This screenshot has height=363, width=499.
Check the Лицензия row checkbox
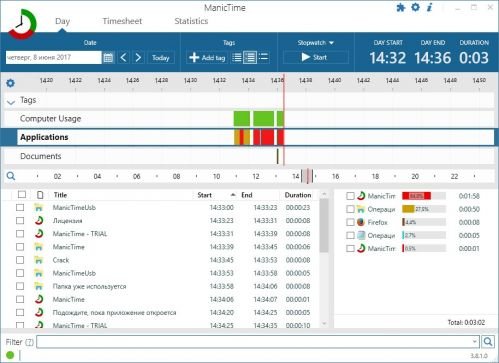coord(20,220)
